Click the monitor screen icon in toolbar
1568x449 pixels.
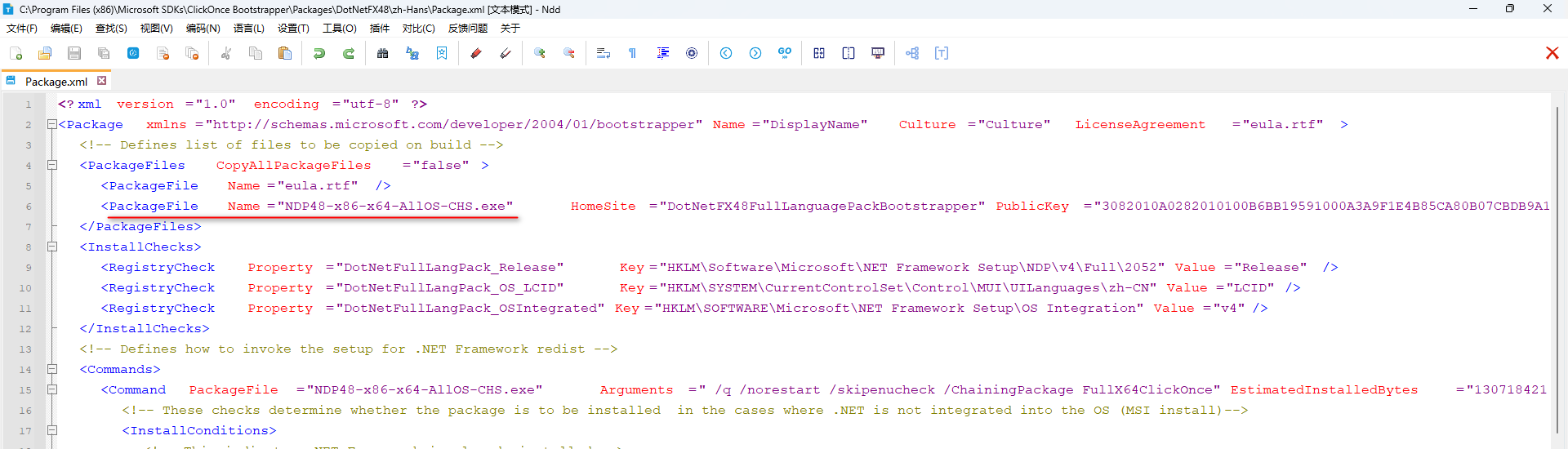878,53
